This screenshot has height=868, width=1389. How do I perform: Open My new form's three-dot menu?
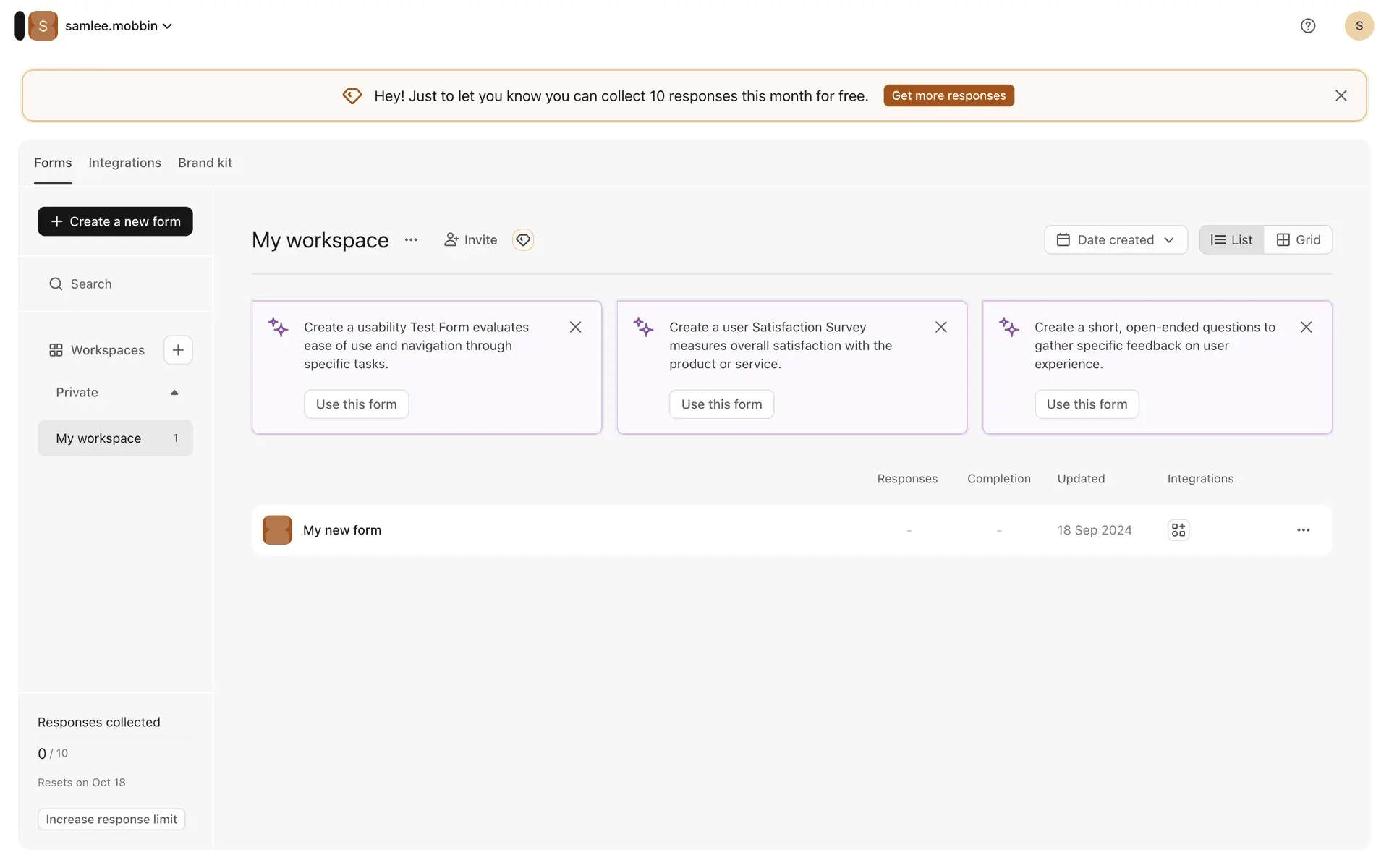(1303, 530)
